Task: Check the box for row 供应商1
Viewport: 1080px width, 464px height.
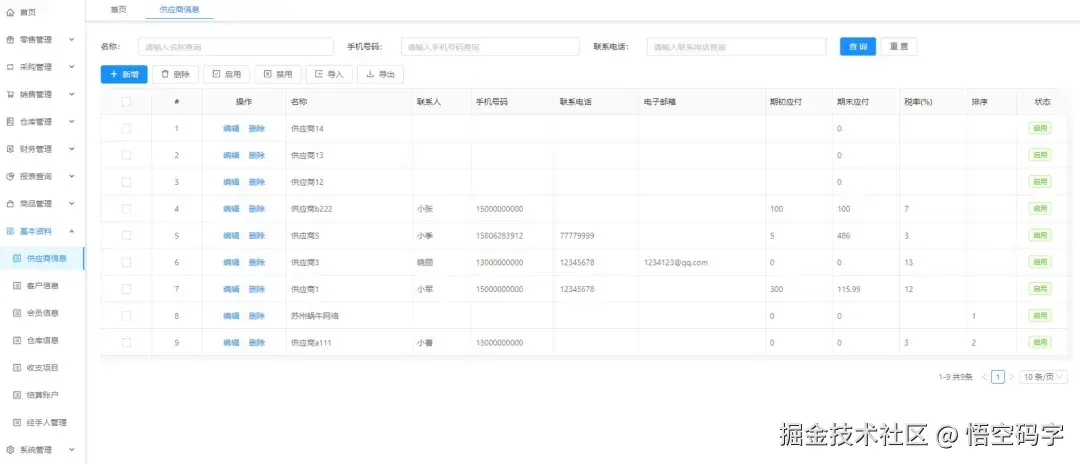Action: [126, 289]
